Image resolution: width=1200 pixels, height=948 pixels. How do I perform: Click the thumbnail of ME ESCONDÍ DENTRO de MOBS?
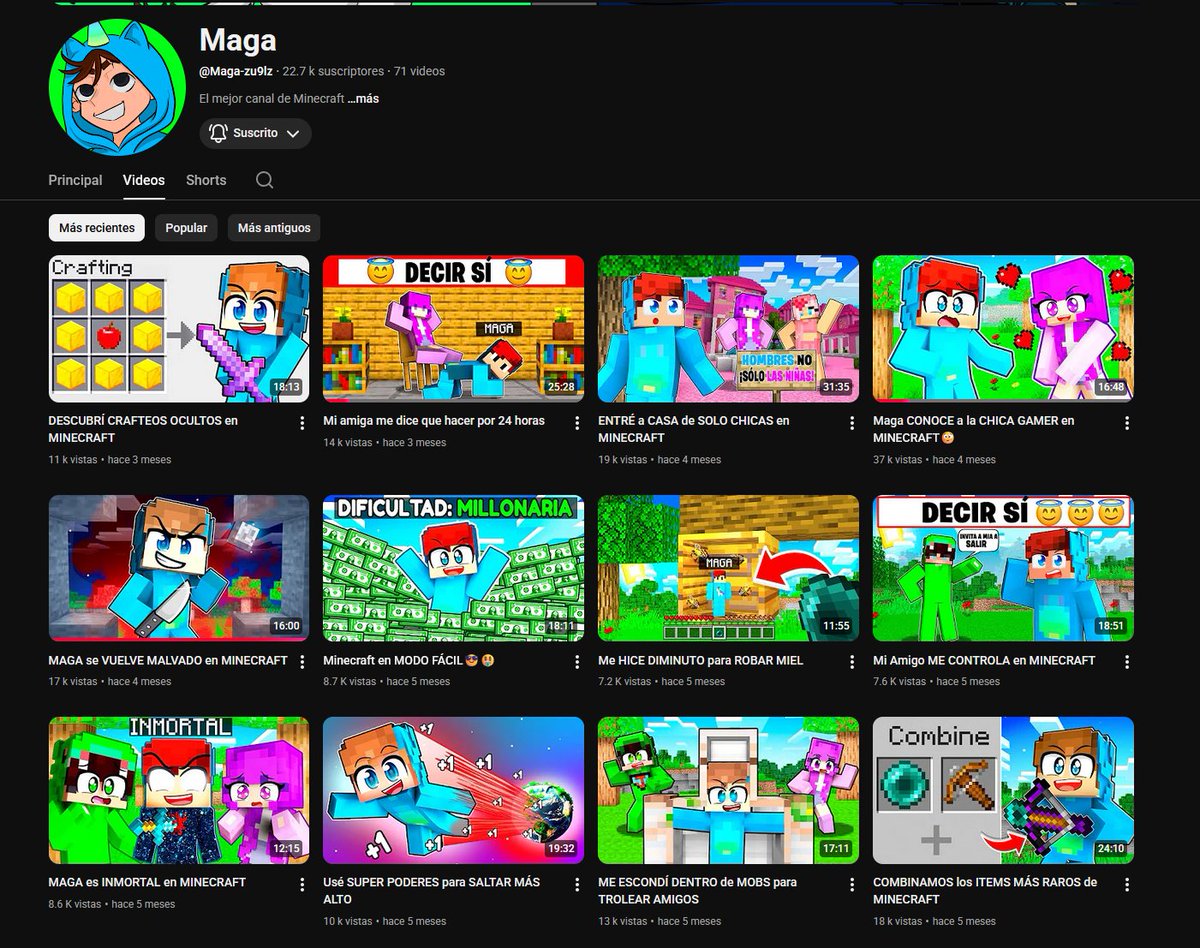[728, 788]
